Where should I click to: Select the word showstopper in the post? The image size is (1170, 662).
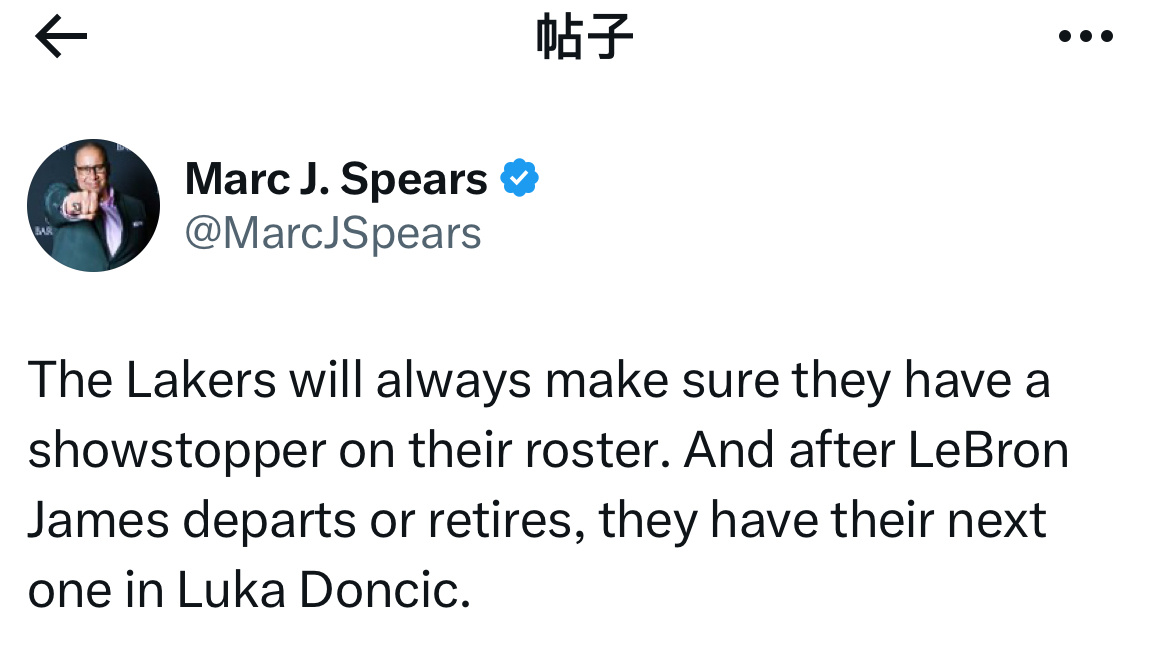tap(177, 452)
